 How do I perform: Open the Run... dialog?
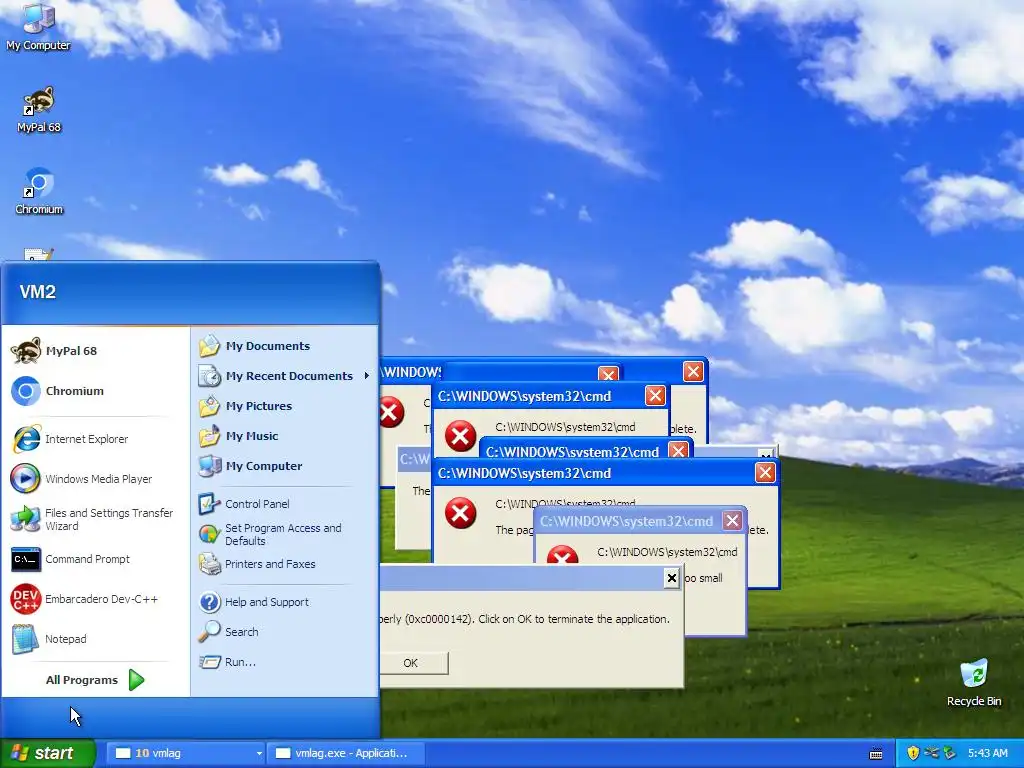click(284, 662)
